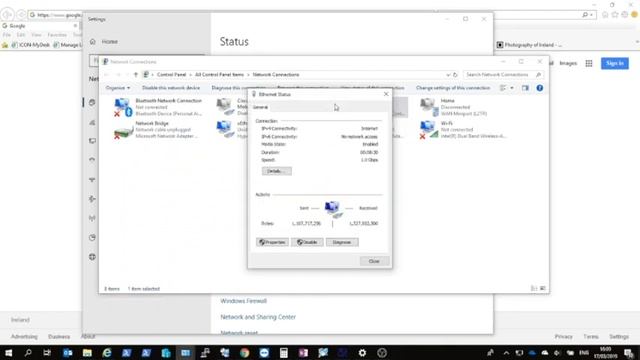Screen dimensions: 640x360
Task: Open Chrome from the taskbar
Action: (x=244, y=353)
